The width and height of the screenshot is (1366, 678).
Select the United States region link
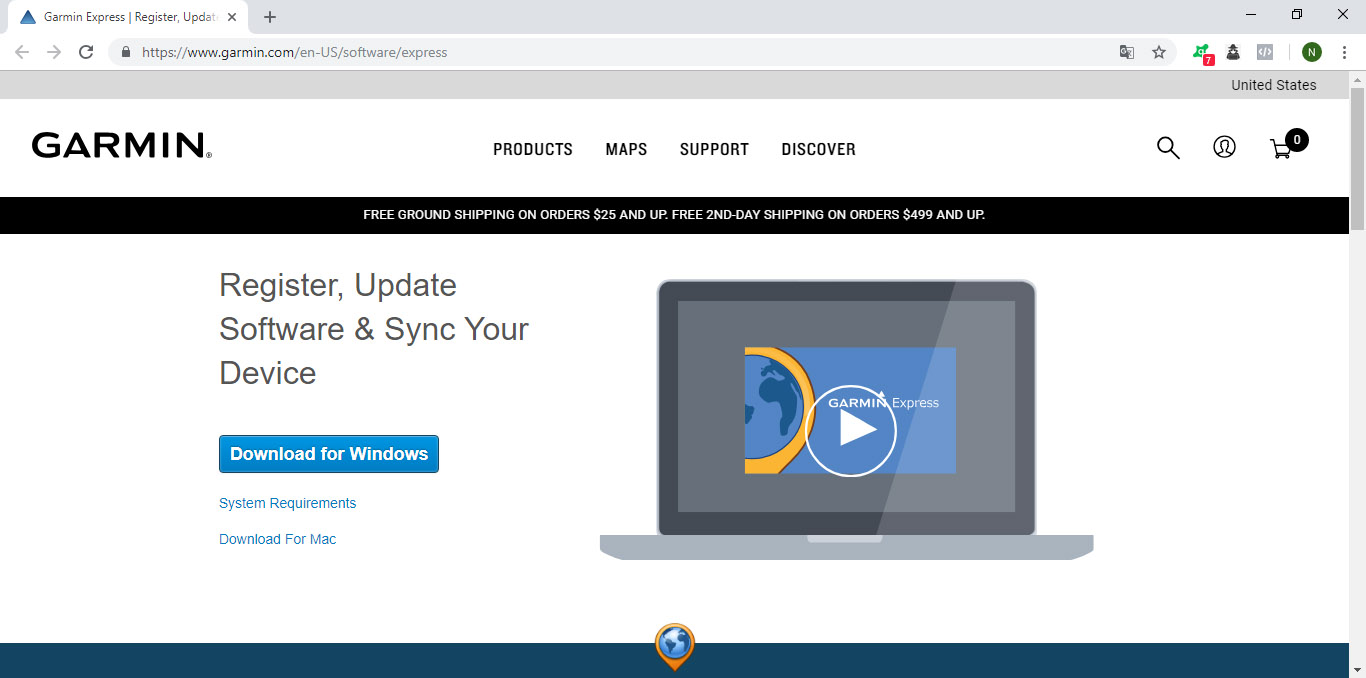1273,85
